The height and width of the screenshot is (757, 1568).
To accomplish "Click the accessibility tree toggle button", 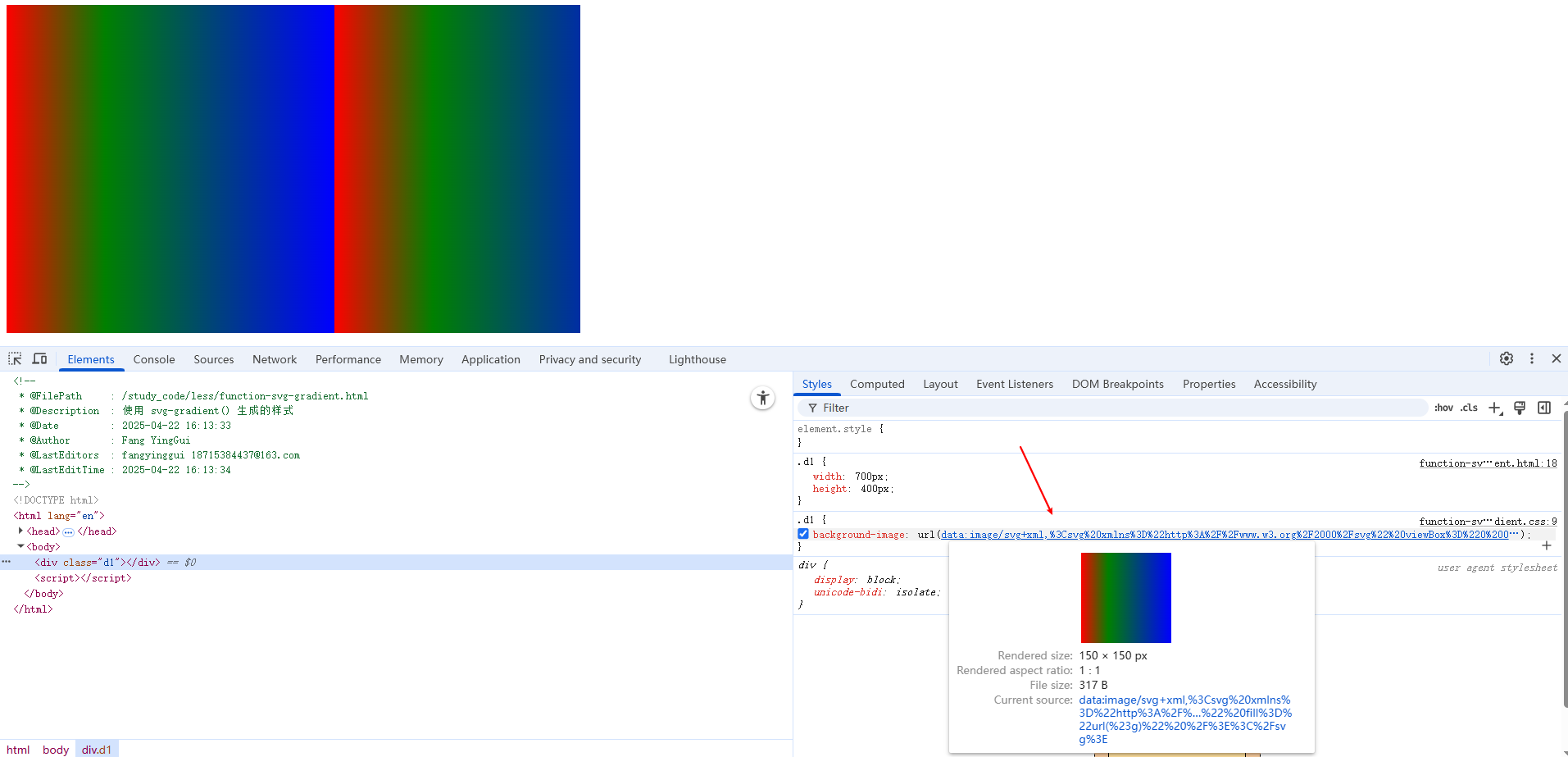I will [x=762, y=398].
